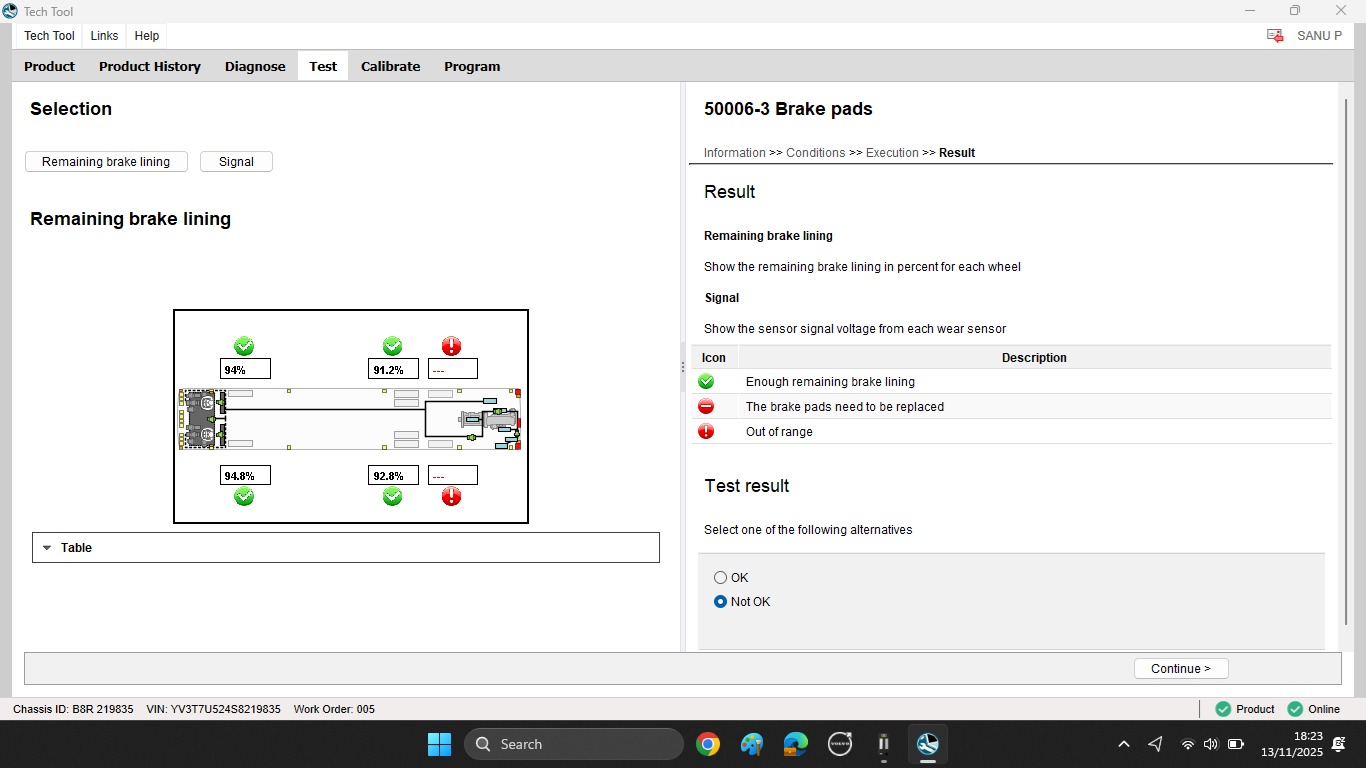Viewport: 1366px width, 768px height.
Task: Open the Volvo app in the taskbar
Action: tap(840, 744)
